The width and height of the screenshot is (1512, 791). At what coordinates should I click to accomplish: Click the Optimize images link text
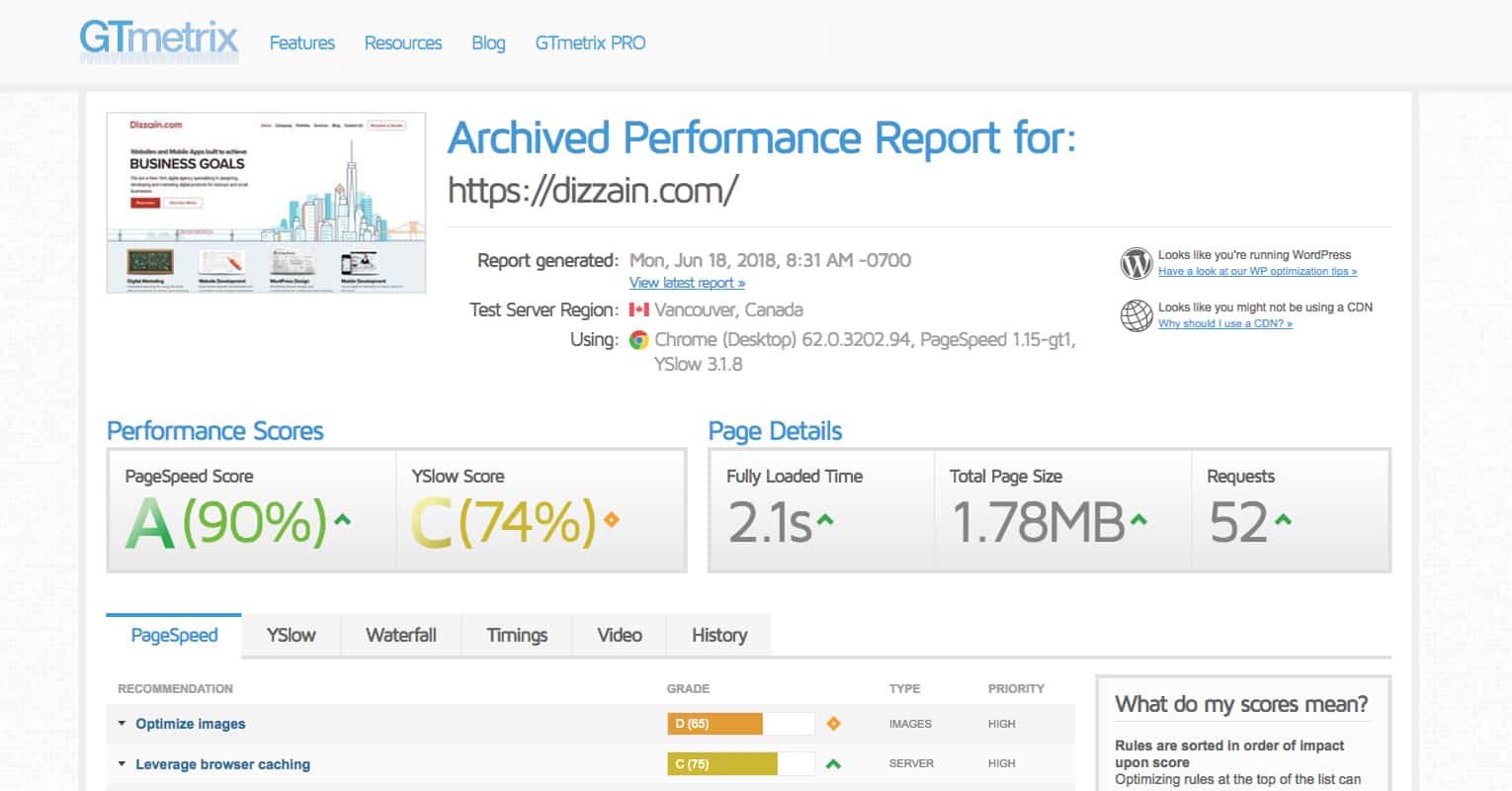pyautogui.click(x=191, y=724)
